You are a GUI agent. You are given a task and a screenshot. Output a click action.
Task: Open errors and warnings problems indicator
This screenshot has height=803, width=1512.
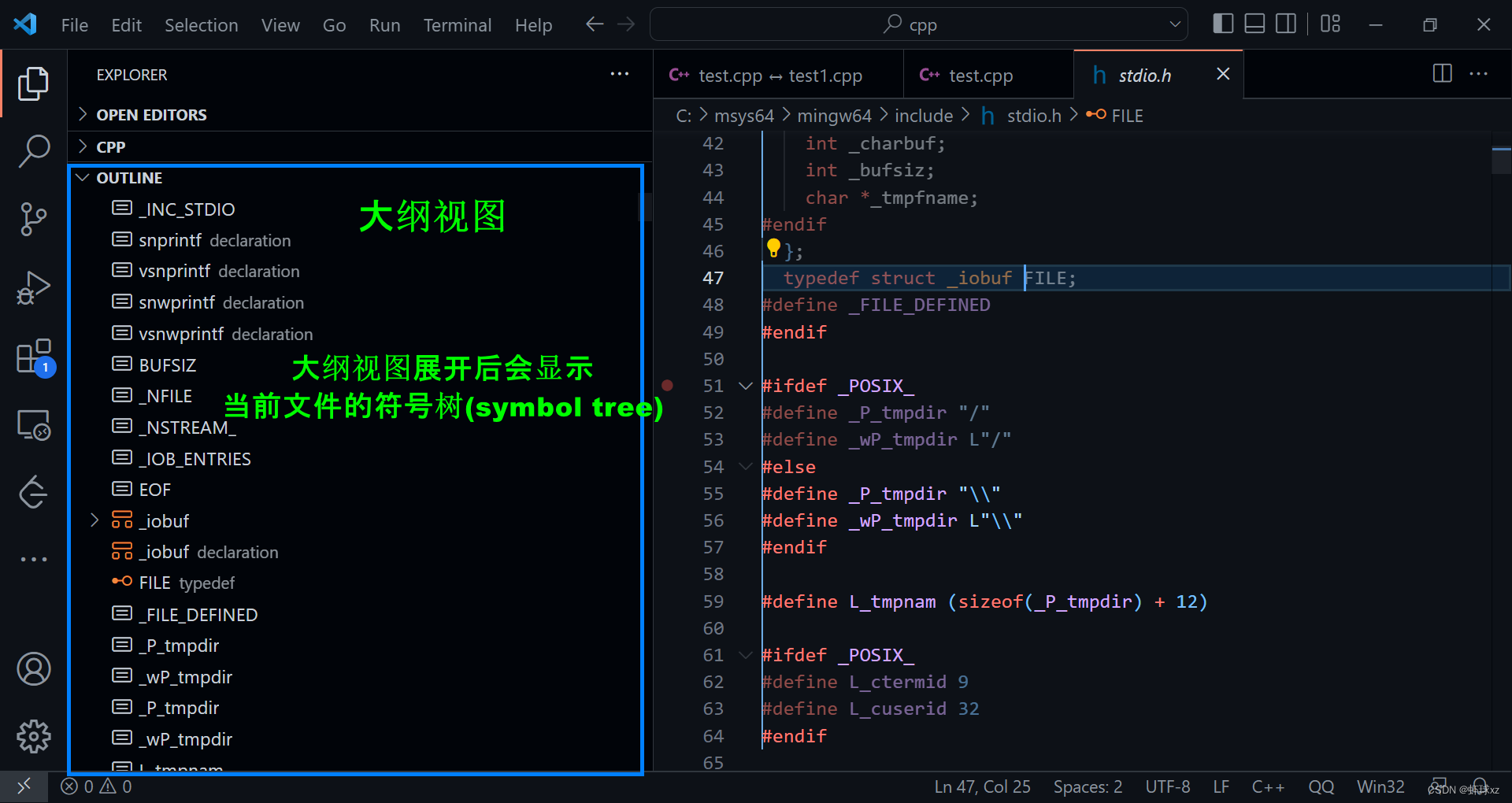[97, 786]
